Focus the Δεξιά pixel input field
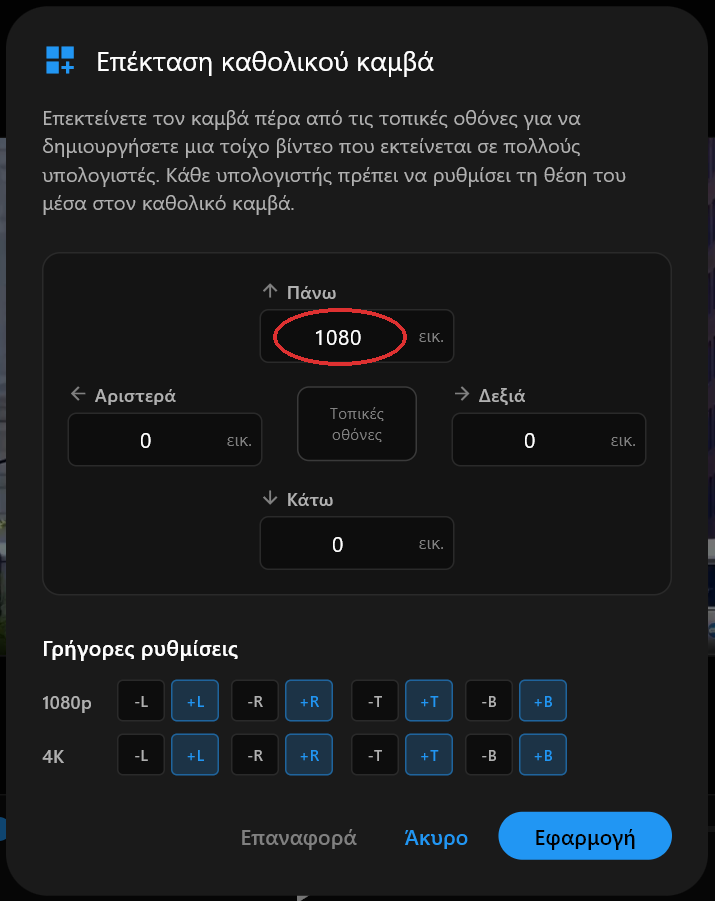Image resolution: width=715 pixels, height=901 pixels. [549, 440]
